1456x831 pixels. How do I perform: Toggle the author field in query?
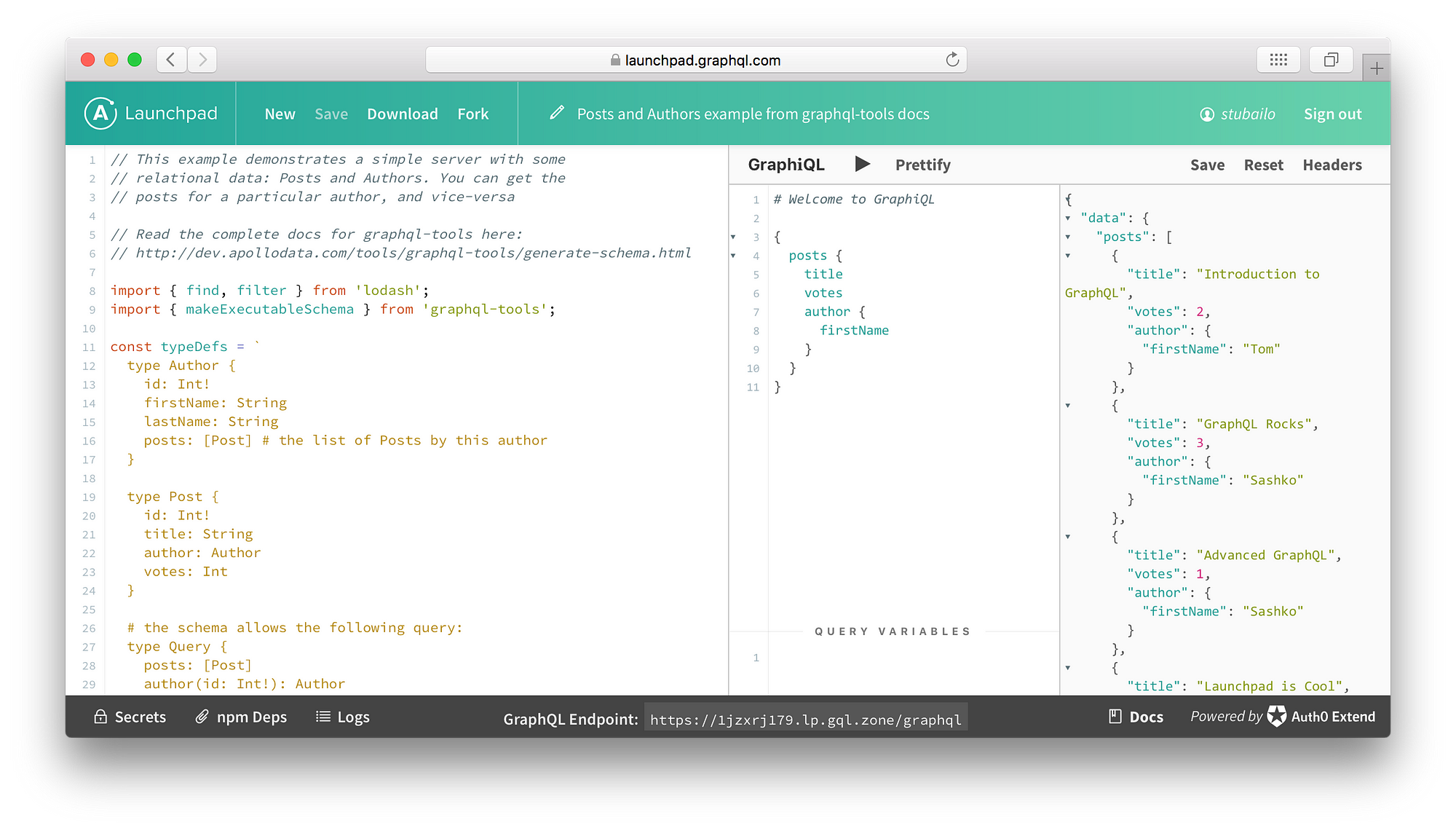[x=735, y=311]
